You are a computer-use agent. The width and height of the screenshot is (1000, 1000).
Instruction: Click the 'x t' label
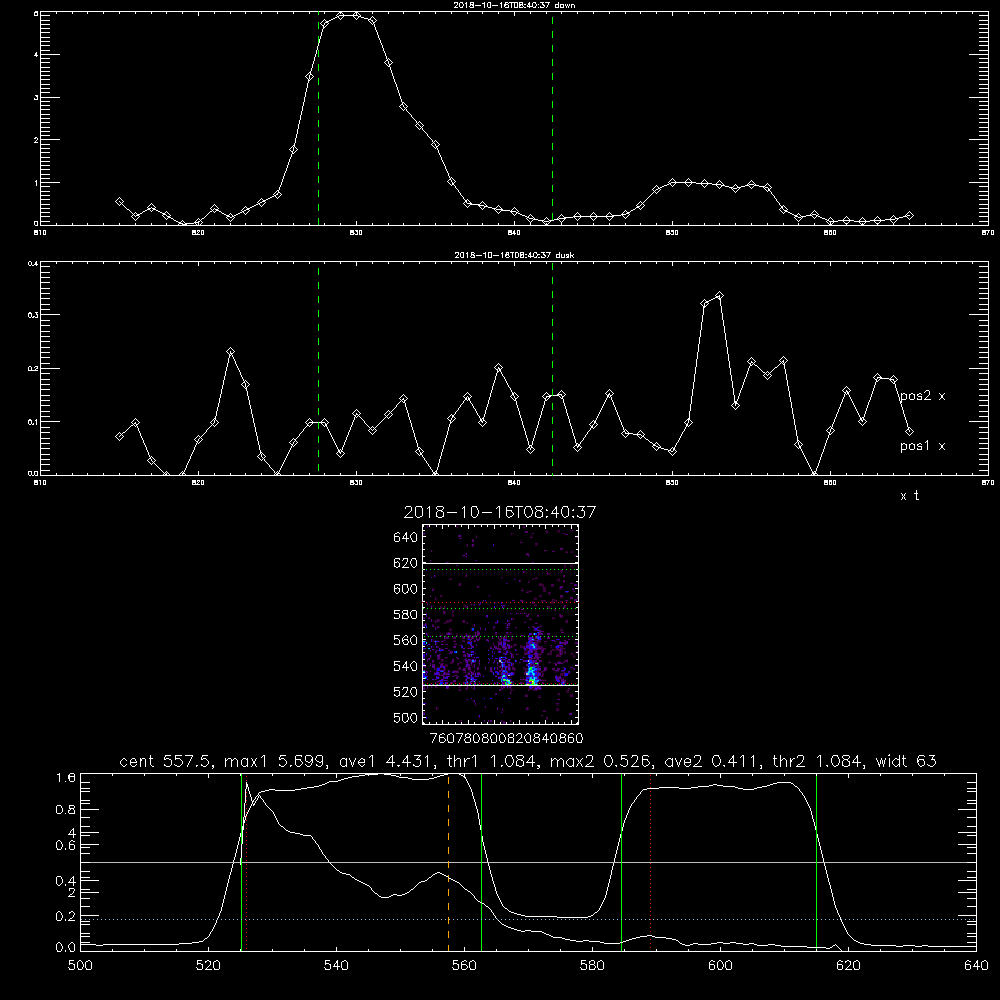pos(909,496)
